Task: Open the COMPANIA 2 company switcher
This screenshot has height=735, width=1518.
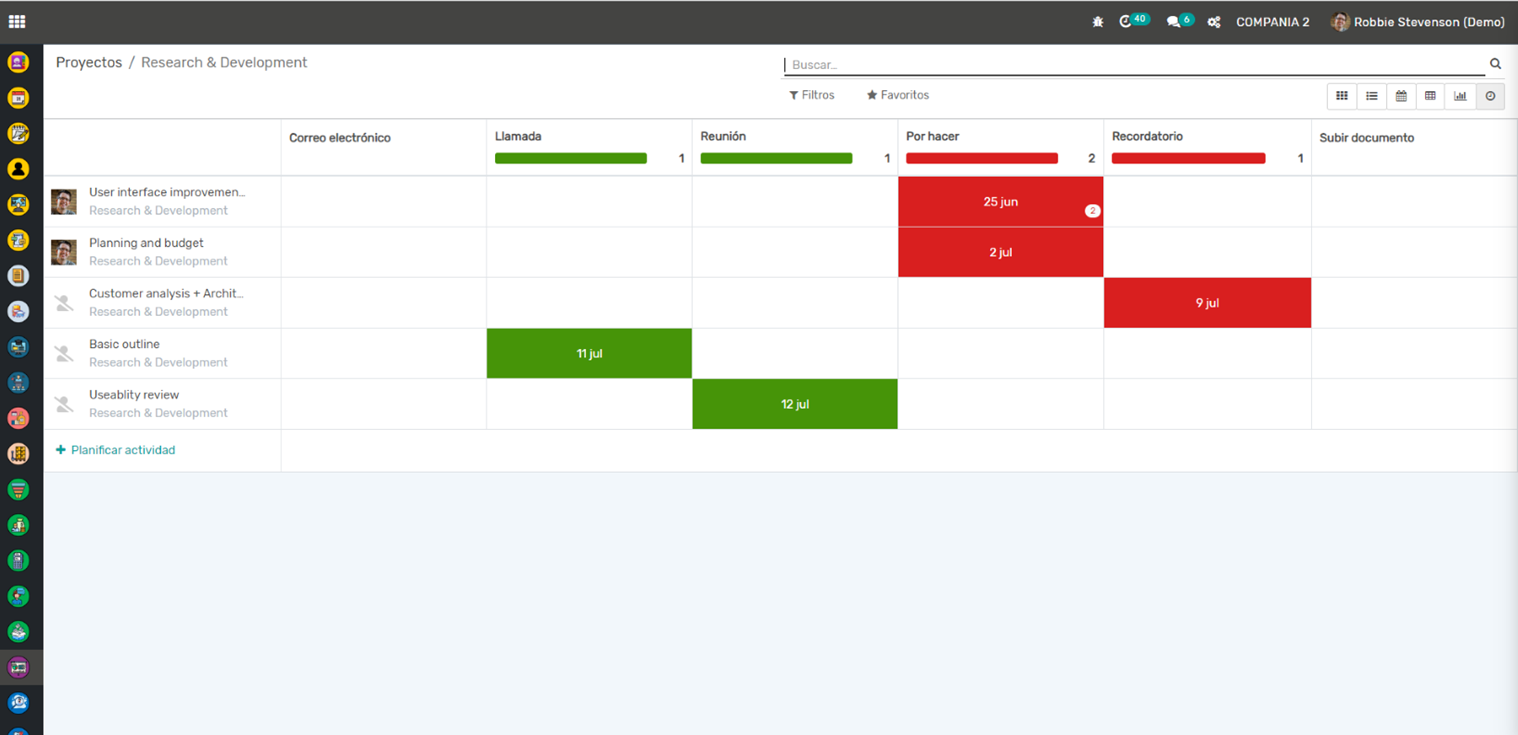Action: click(x=1272, y=22)
